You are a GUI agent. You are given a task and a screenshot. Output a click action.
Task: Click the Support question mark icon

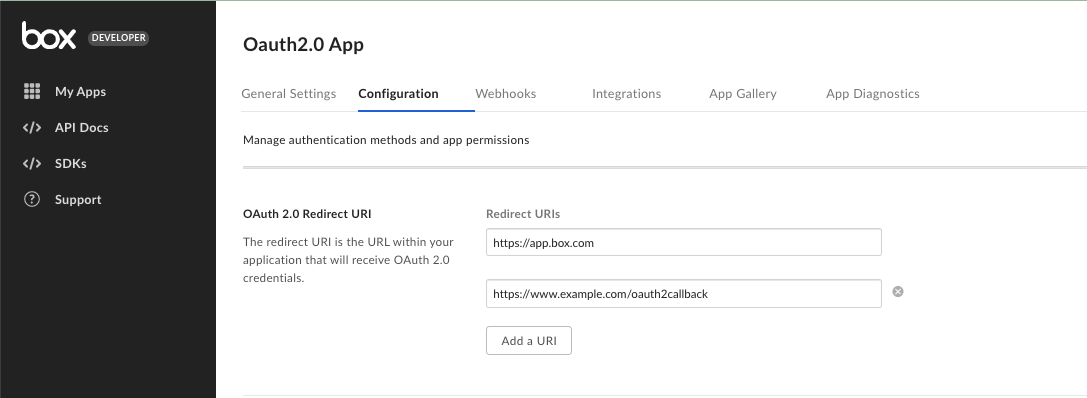point(32,200)
